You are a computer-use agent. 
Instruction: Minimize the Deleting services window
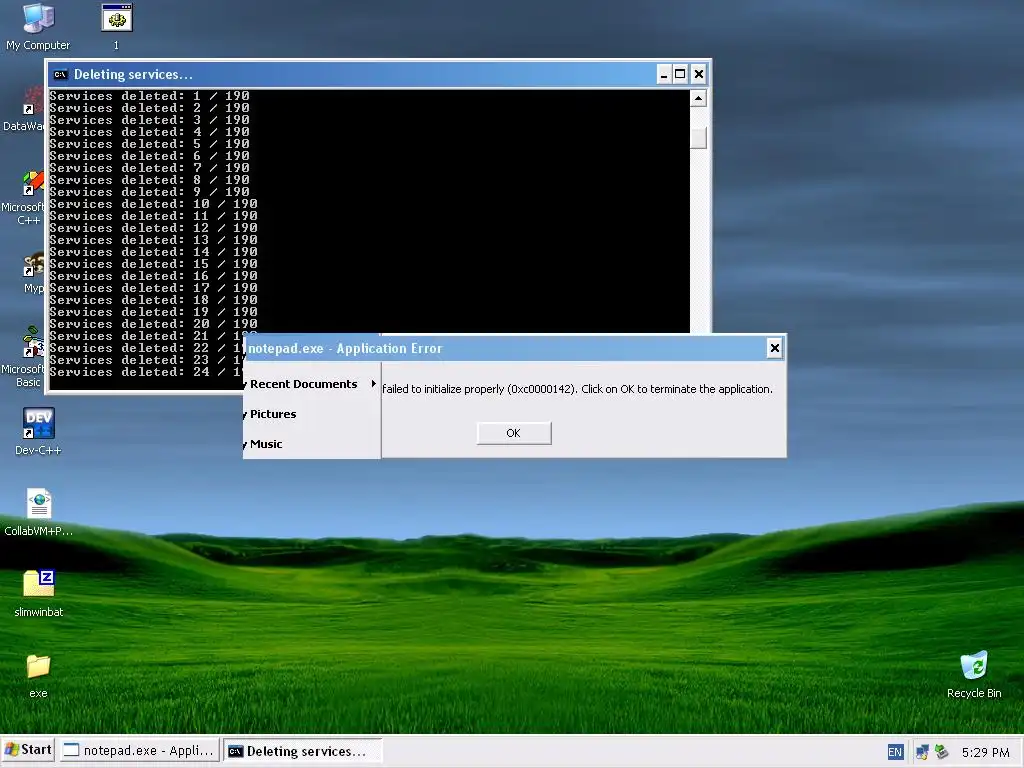click(x=664, y=74)
